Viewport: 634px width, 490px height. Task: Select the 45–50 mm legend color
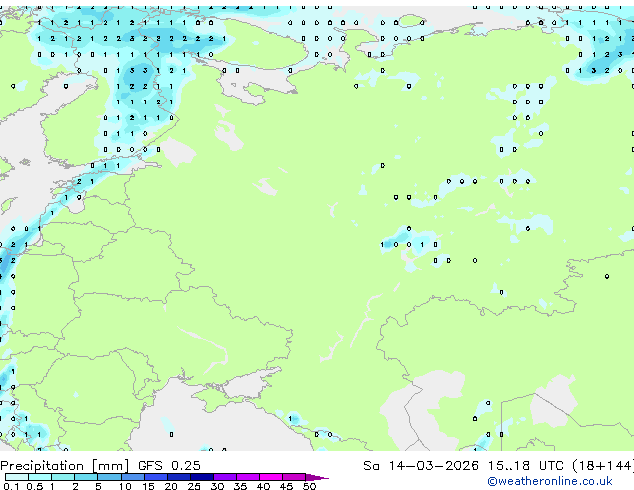(x=293, y=477)
